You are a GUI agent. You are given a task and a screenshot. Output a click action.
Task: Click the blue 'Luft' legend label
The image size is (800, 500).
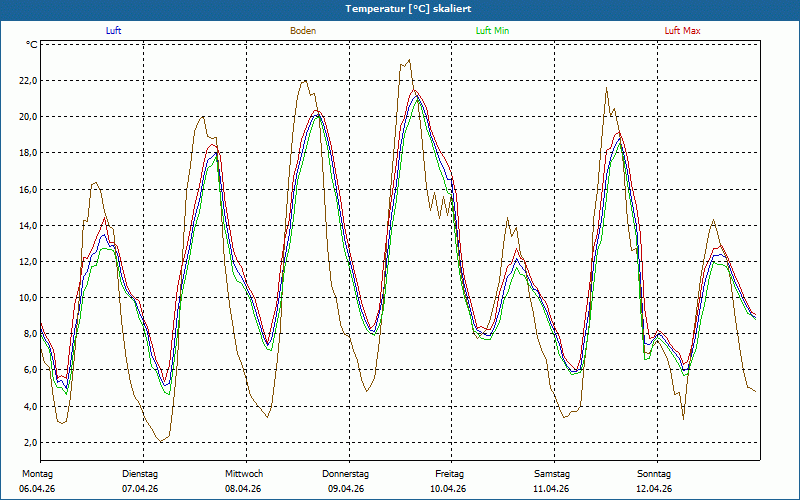[113, 31]
